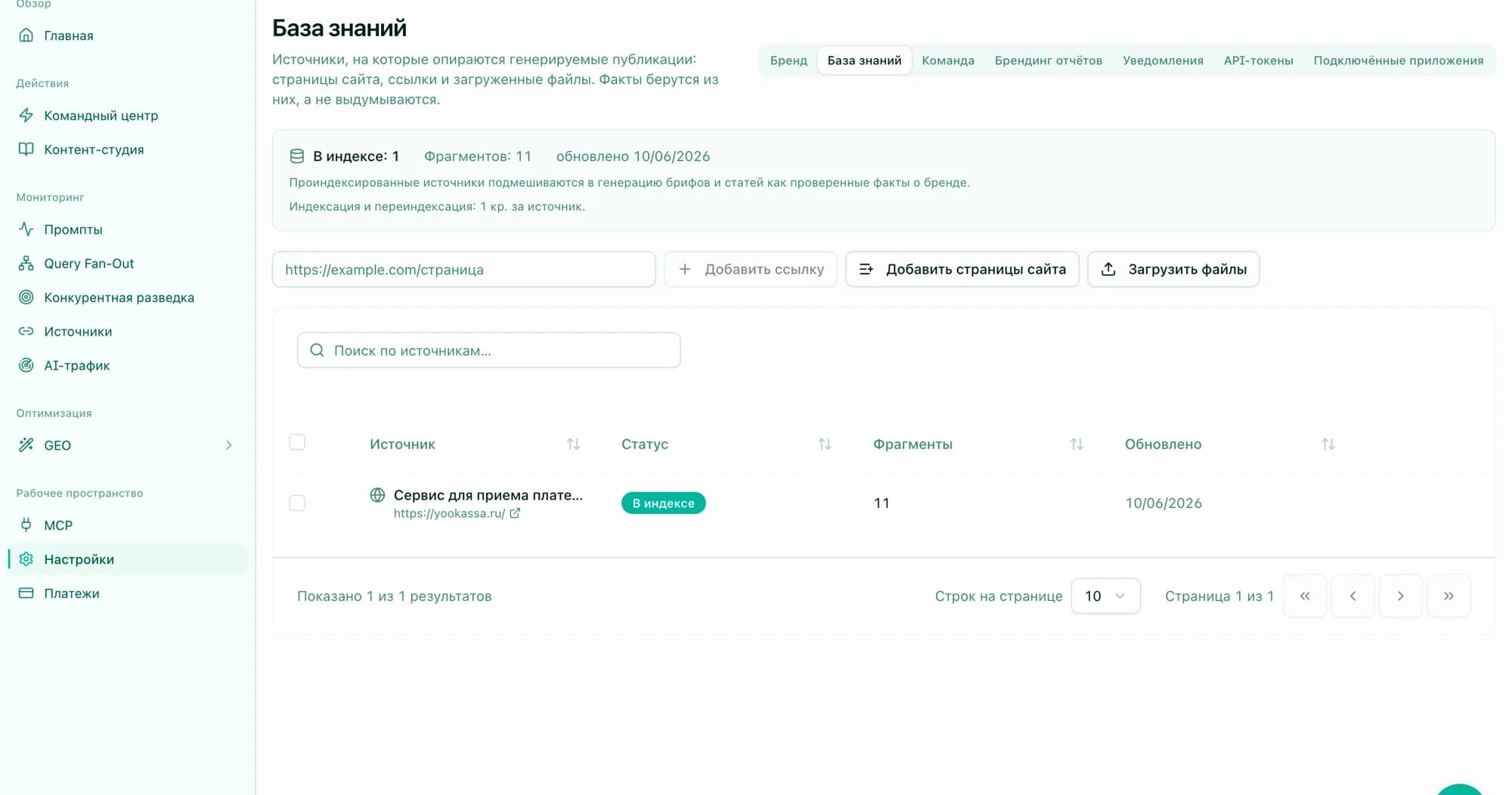
Task: Click the plug icon next to MCP
Action: pos(26,524)
